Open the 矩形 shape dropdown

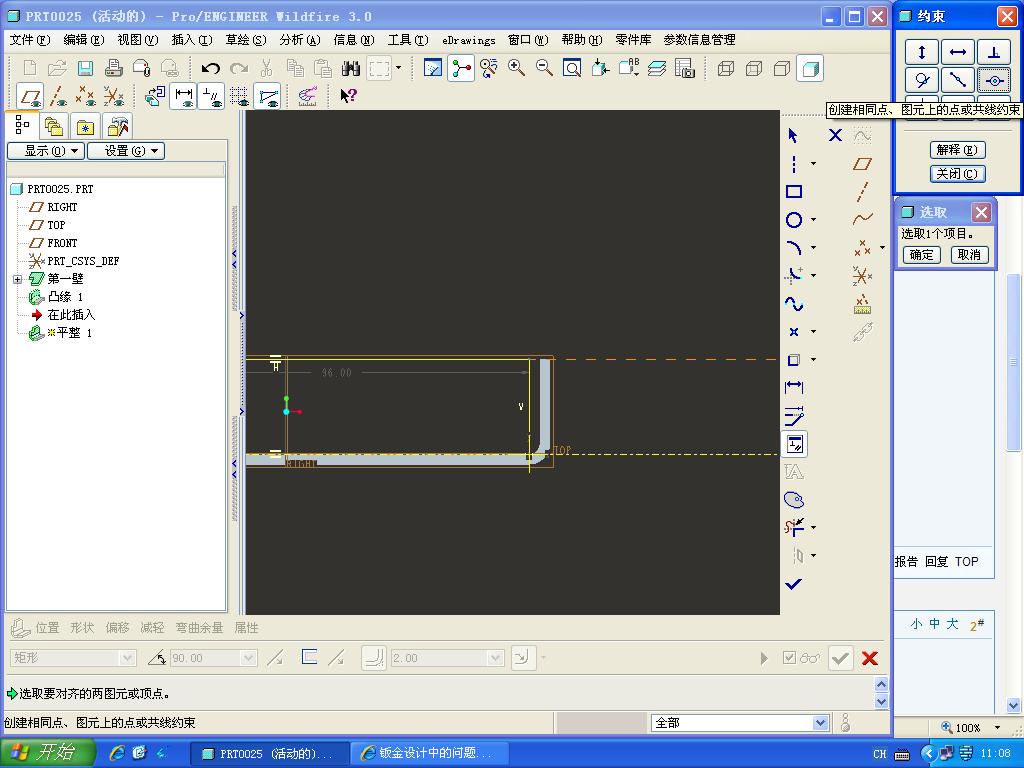128,658
